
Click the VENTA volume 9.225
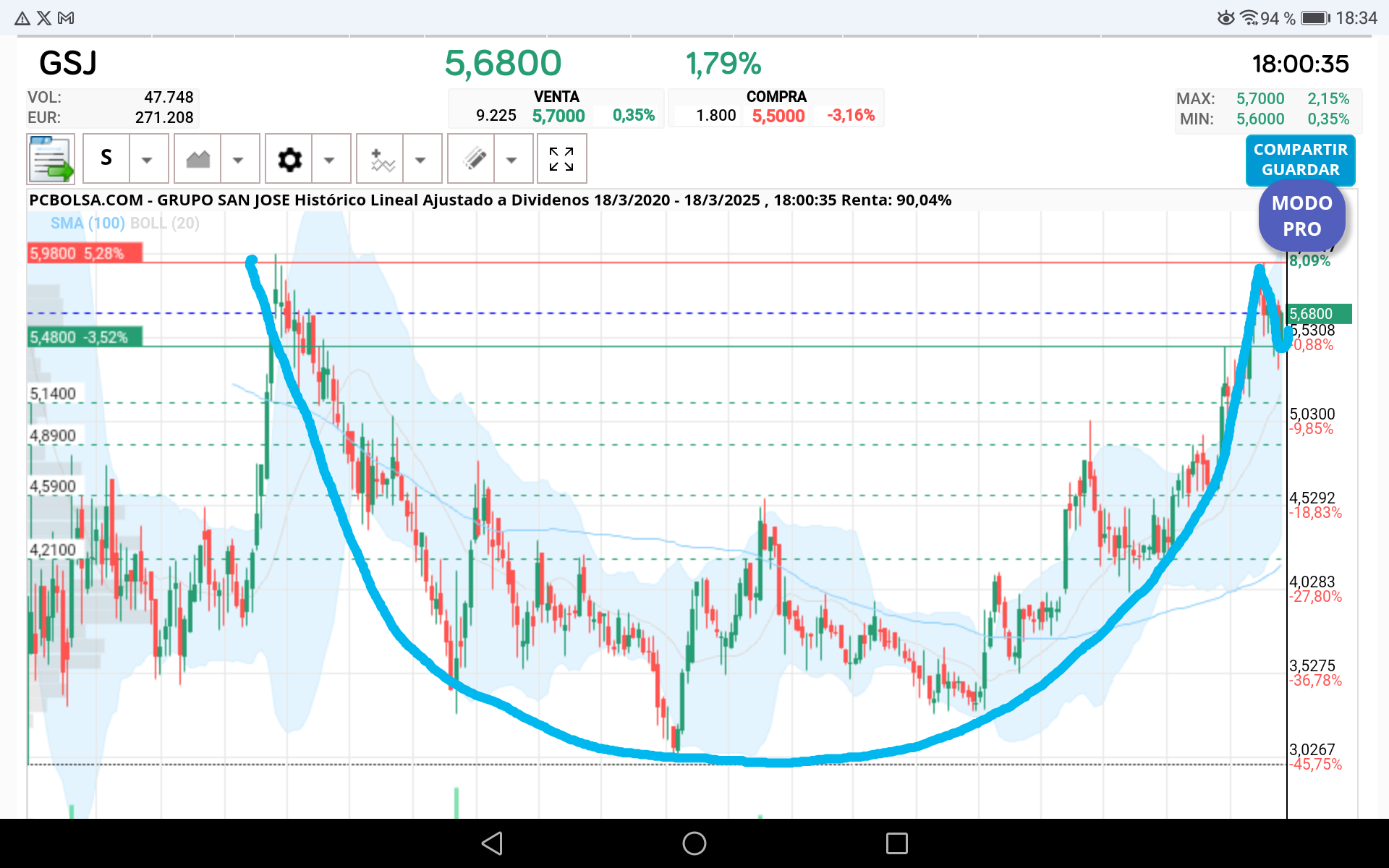pos(496,116)
